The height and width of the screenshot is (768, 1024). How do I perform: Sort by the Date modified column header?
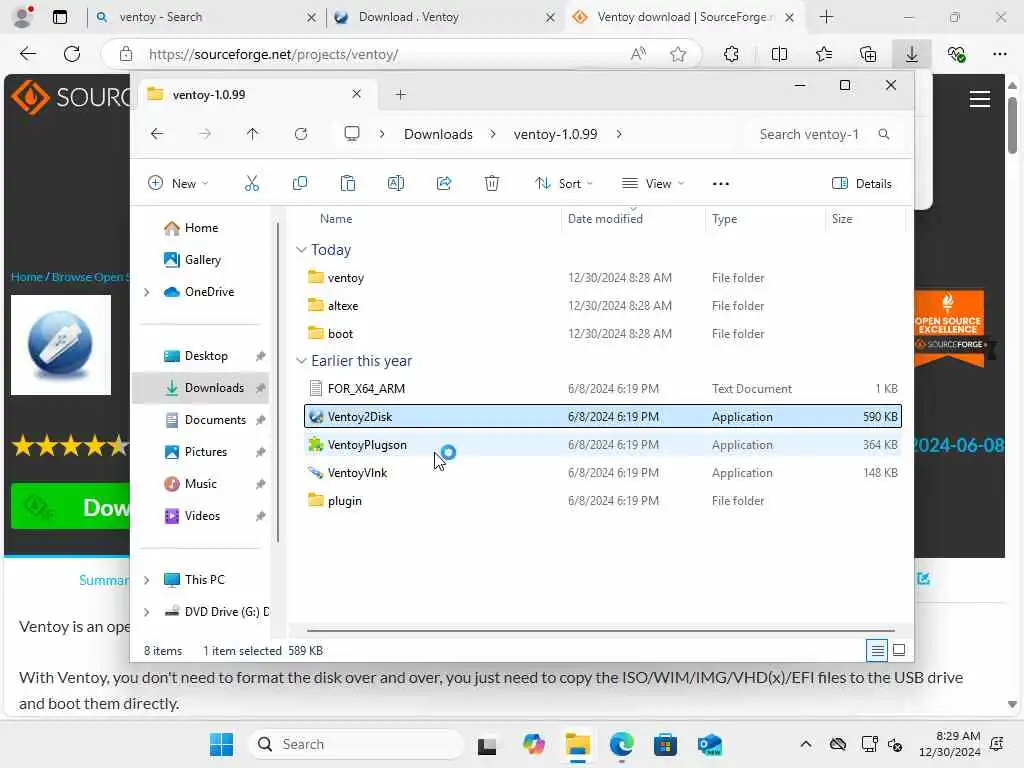605,219
